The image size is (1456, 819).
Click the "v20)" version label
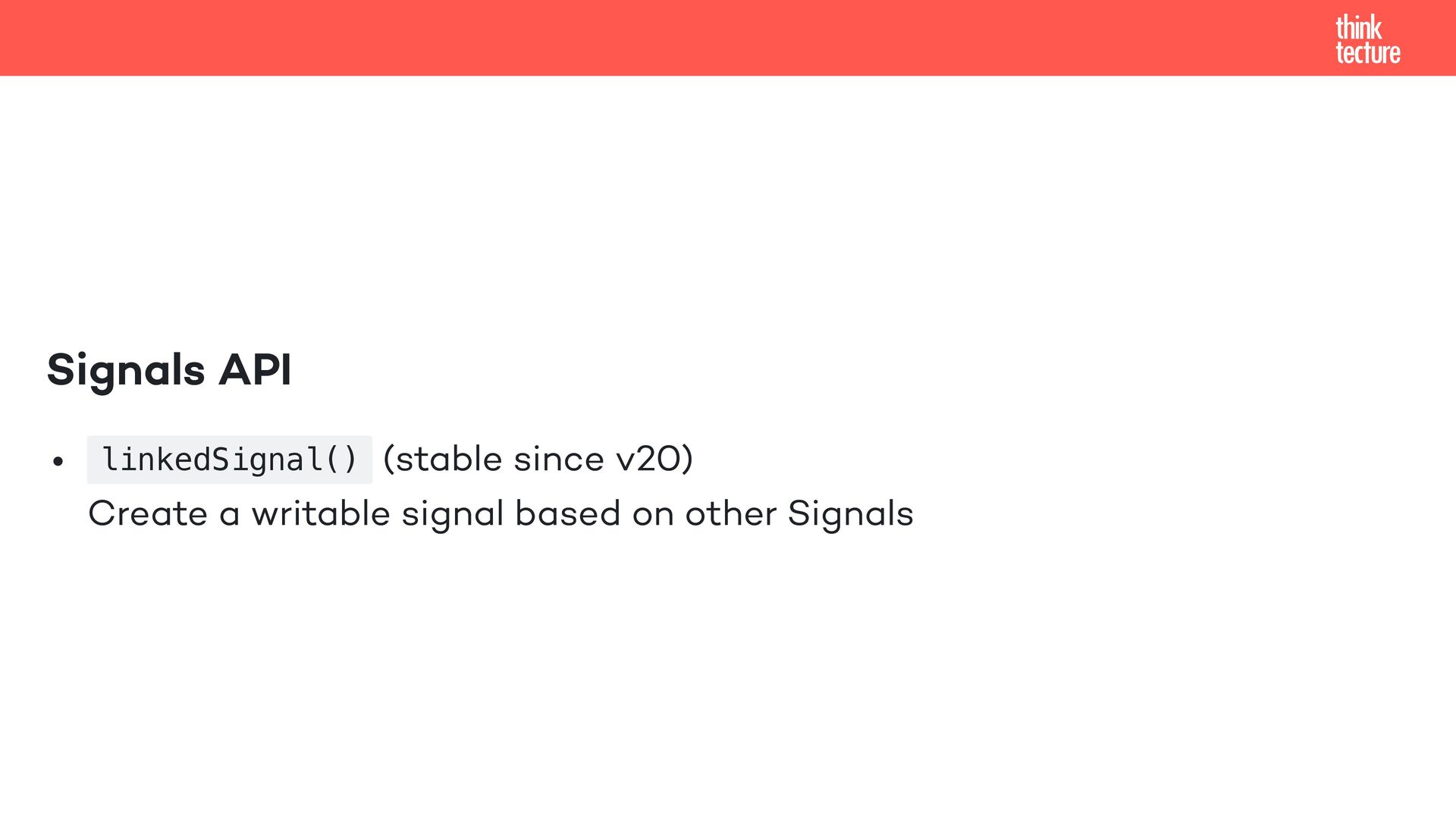654,459
